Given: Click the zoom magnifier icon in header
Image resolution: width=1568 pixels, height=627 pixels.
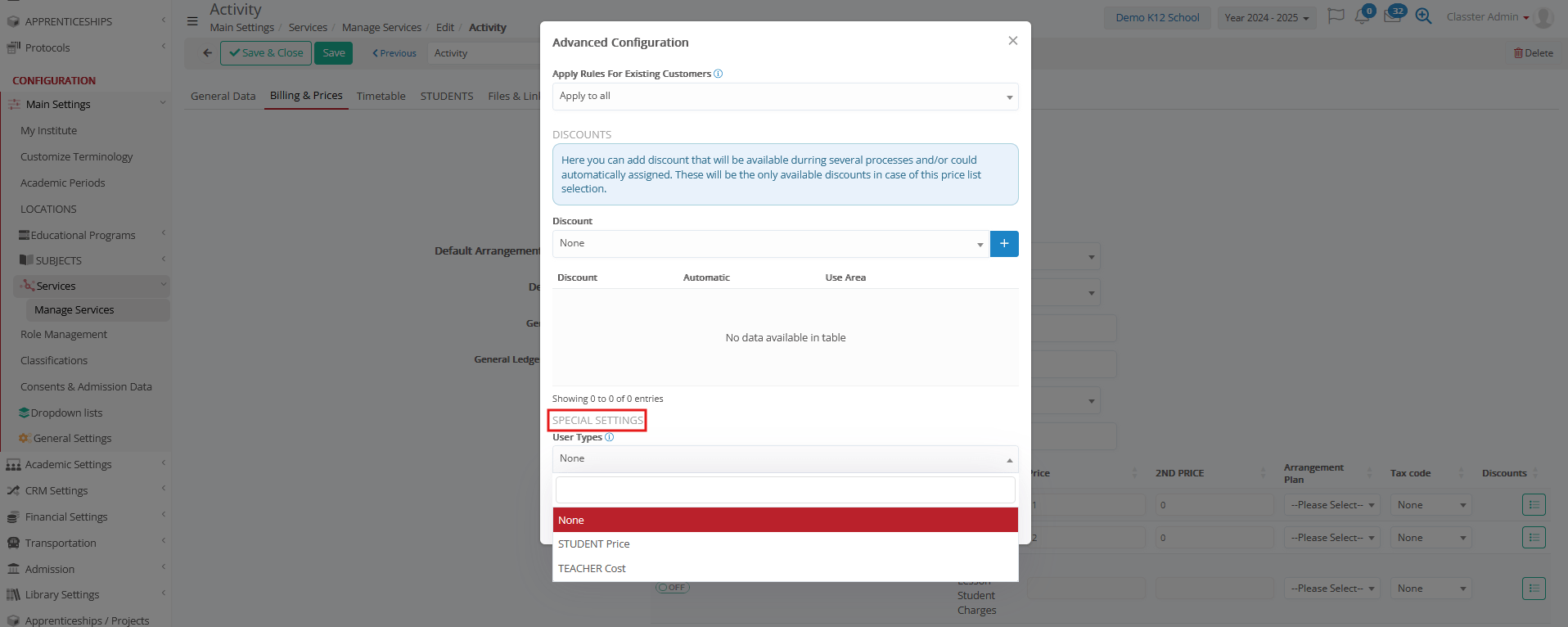Looking at the screenshot, I should coord(1423,17).
